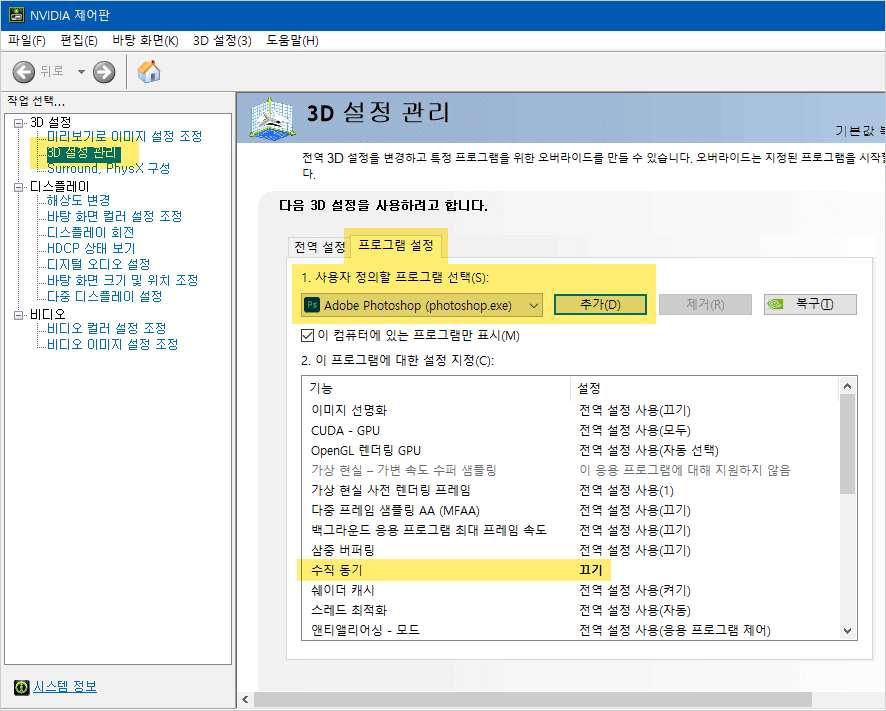This screenshot has width=886, height=711.
Task: Select the OpenGL 렌더링 GPU row
Action: tap(571, 450)
